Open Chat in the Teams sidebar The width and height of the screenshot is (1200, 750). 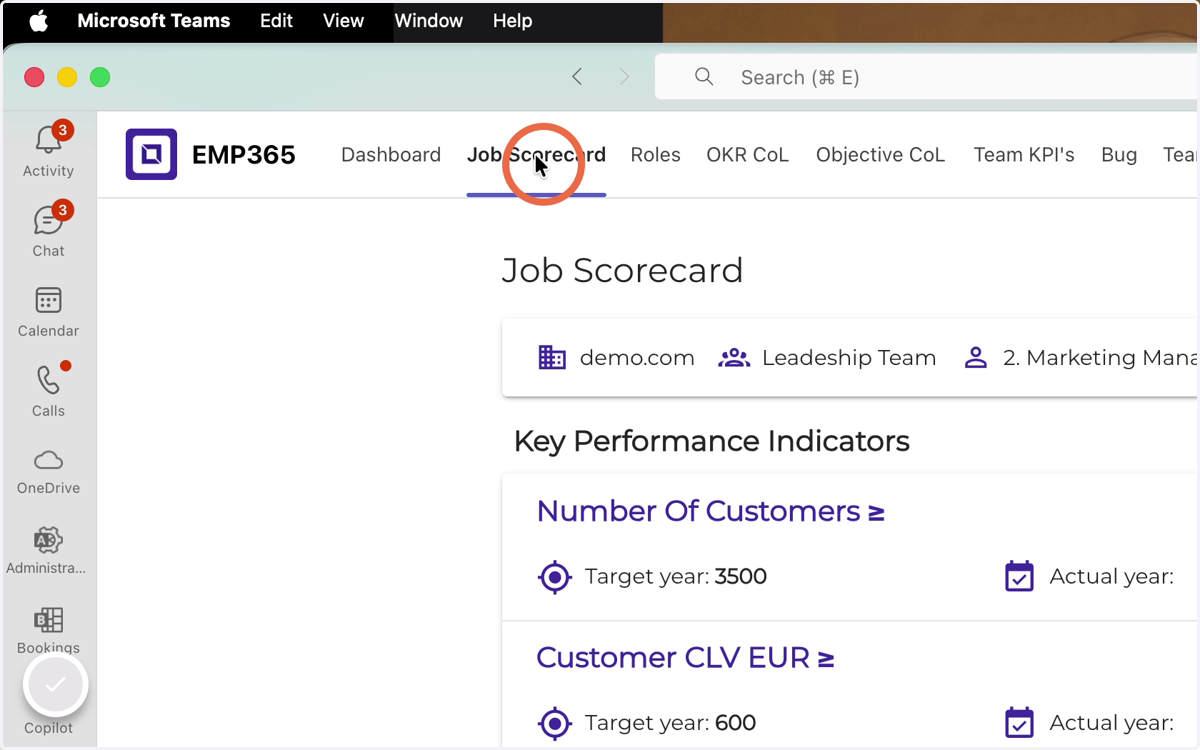pyautogui.click(x=48, y=230)
